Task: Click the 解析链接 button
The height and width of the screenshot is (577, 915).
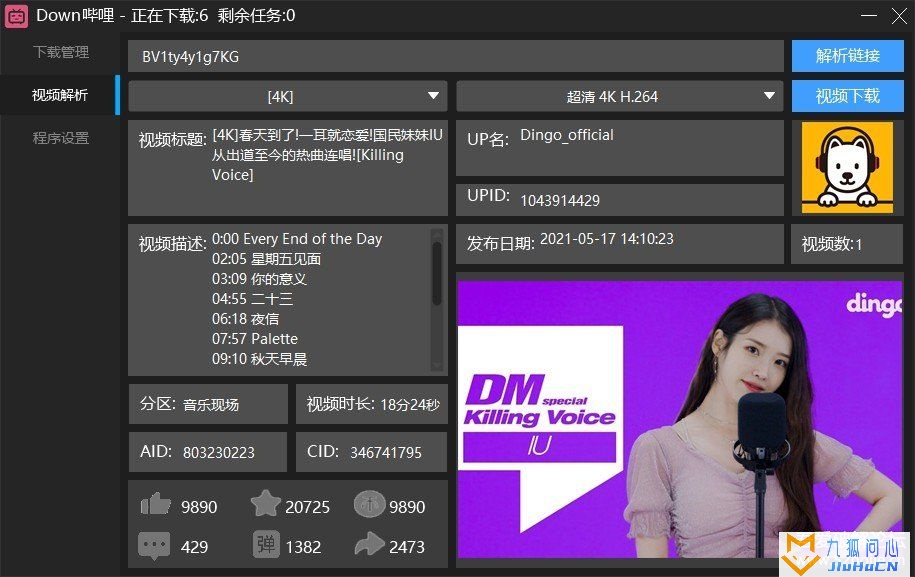Action: point(847,56)
